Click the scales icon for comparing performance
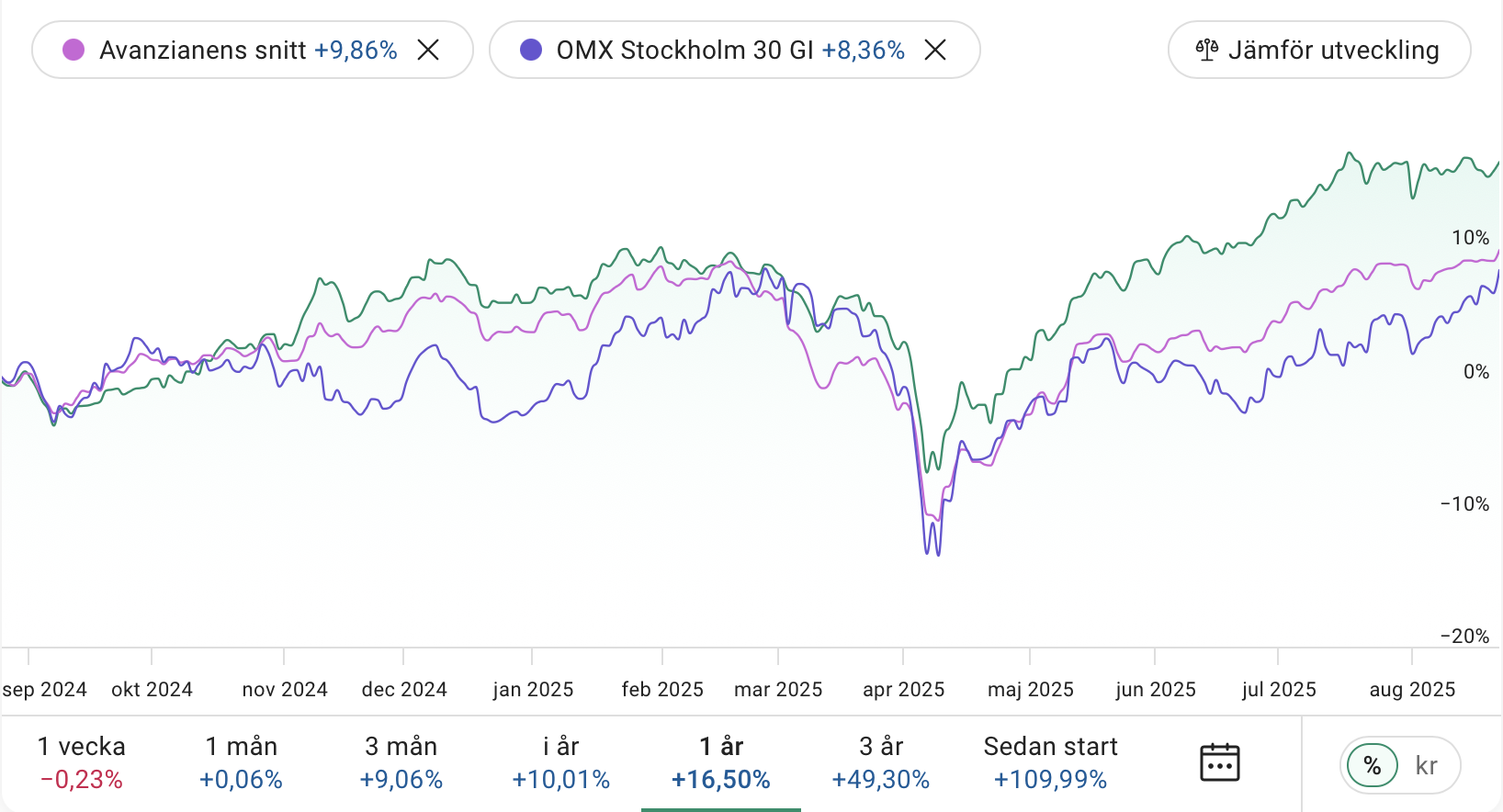Image resolution: width=1503 pixels, height=812 pixels. click(x=1206, y=50)
